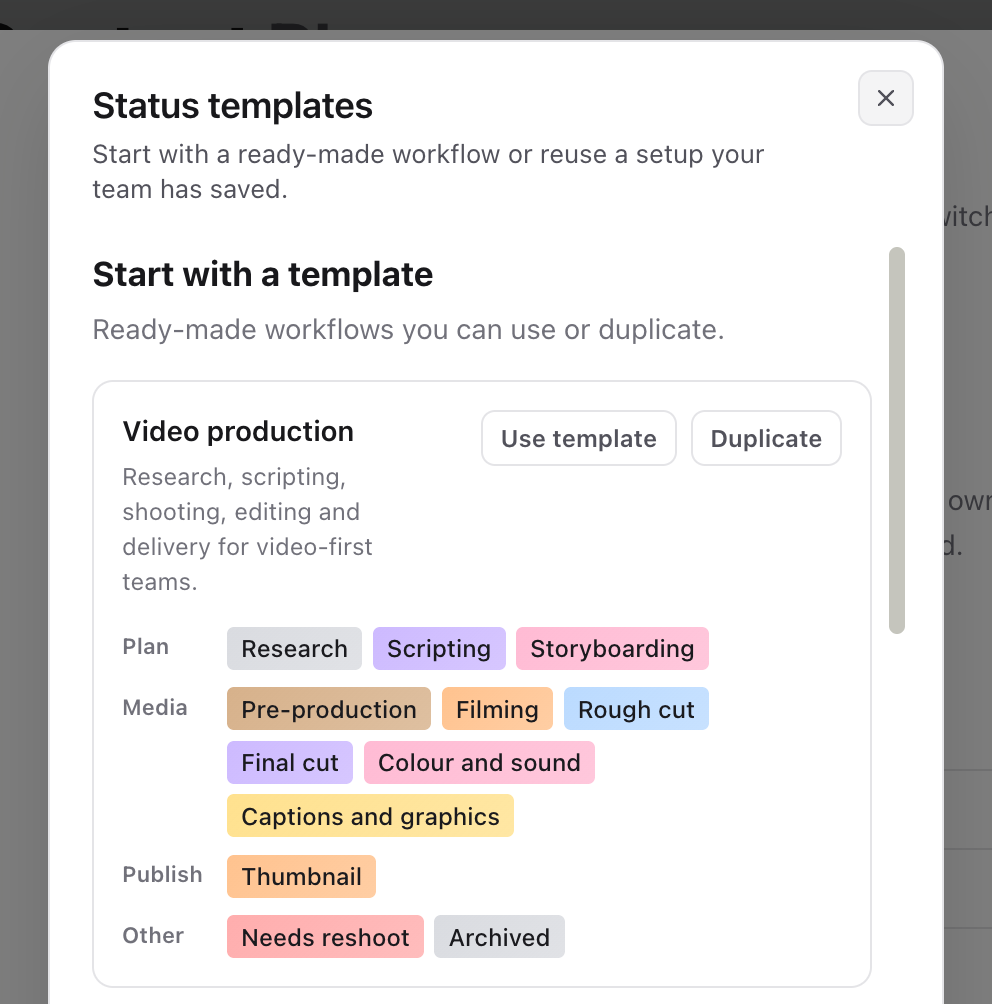Click the Pre-production status tag
992x1004 pixels.
[x=329, y=709]
